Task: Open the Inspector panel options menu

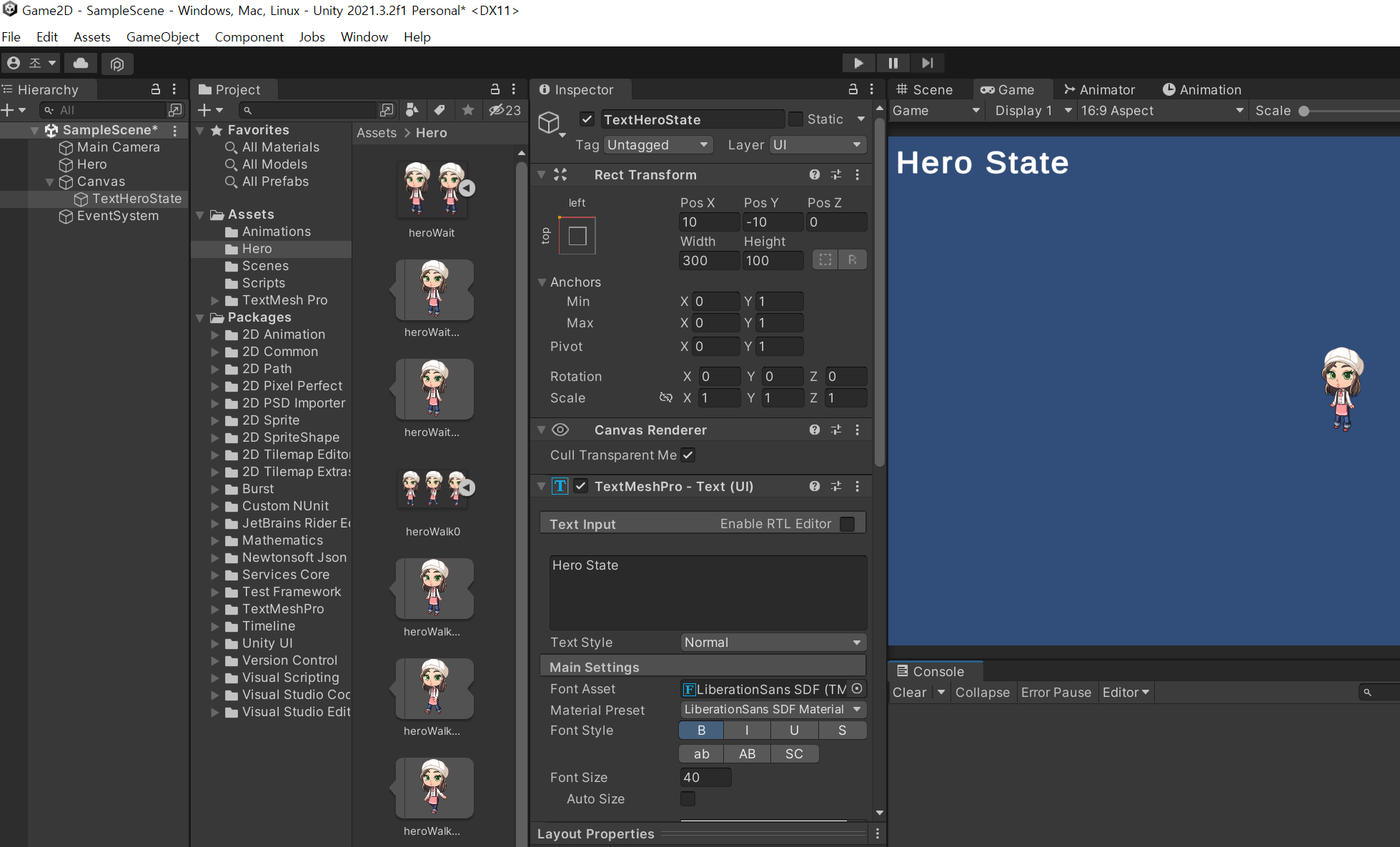Action: [x=872, y=89]
